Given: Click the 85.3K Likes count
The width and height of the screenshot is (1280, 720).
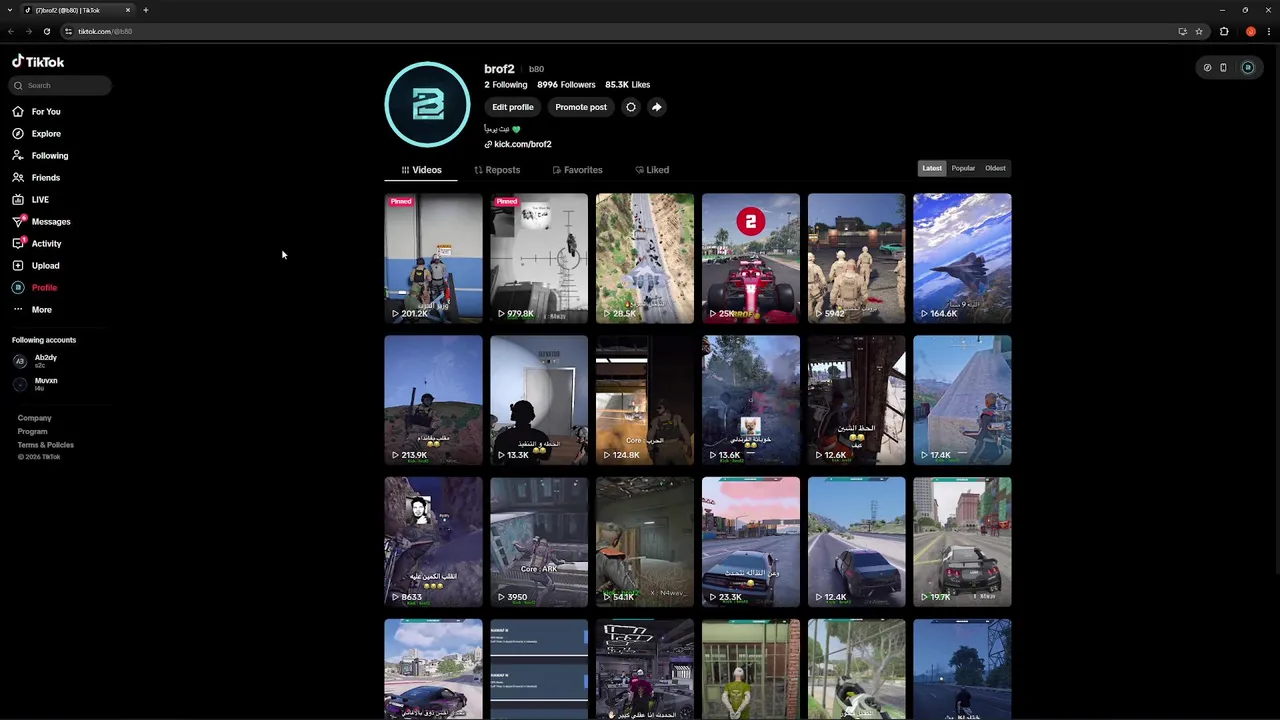Looking at the screenshot, I should (627, 85).
